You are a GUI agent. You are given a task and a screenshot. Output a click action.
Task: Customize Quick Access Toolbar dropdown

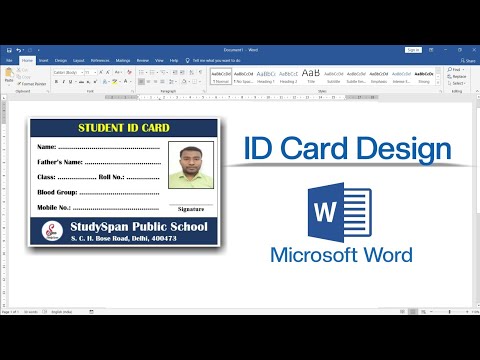click(39, 50)
